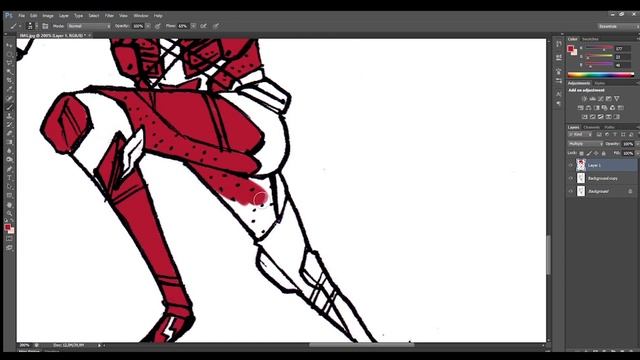Toggle pressure for opacity button
Viewport: 640px width, 360px height.
[x=158, y=26]
